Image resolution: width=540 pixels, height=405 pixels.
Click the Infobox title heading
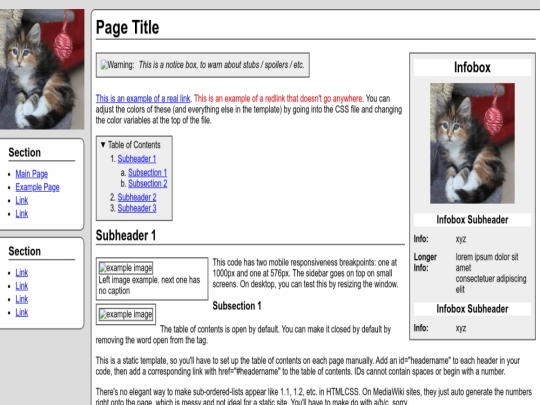click(x=472, y=67)
